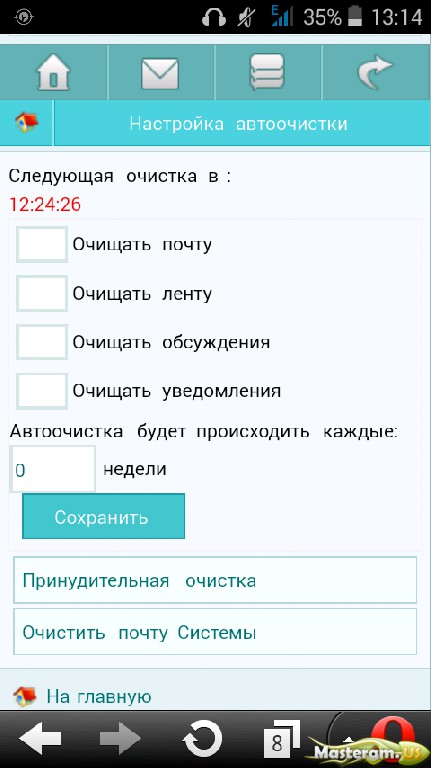Image resolution: width=431 pixels, height=768 pixels.
Task: Open mail via the envelope icon
Action: pos(160,73)
